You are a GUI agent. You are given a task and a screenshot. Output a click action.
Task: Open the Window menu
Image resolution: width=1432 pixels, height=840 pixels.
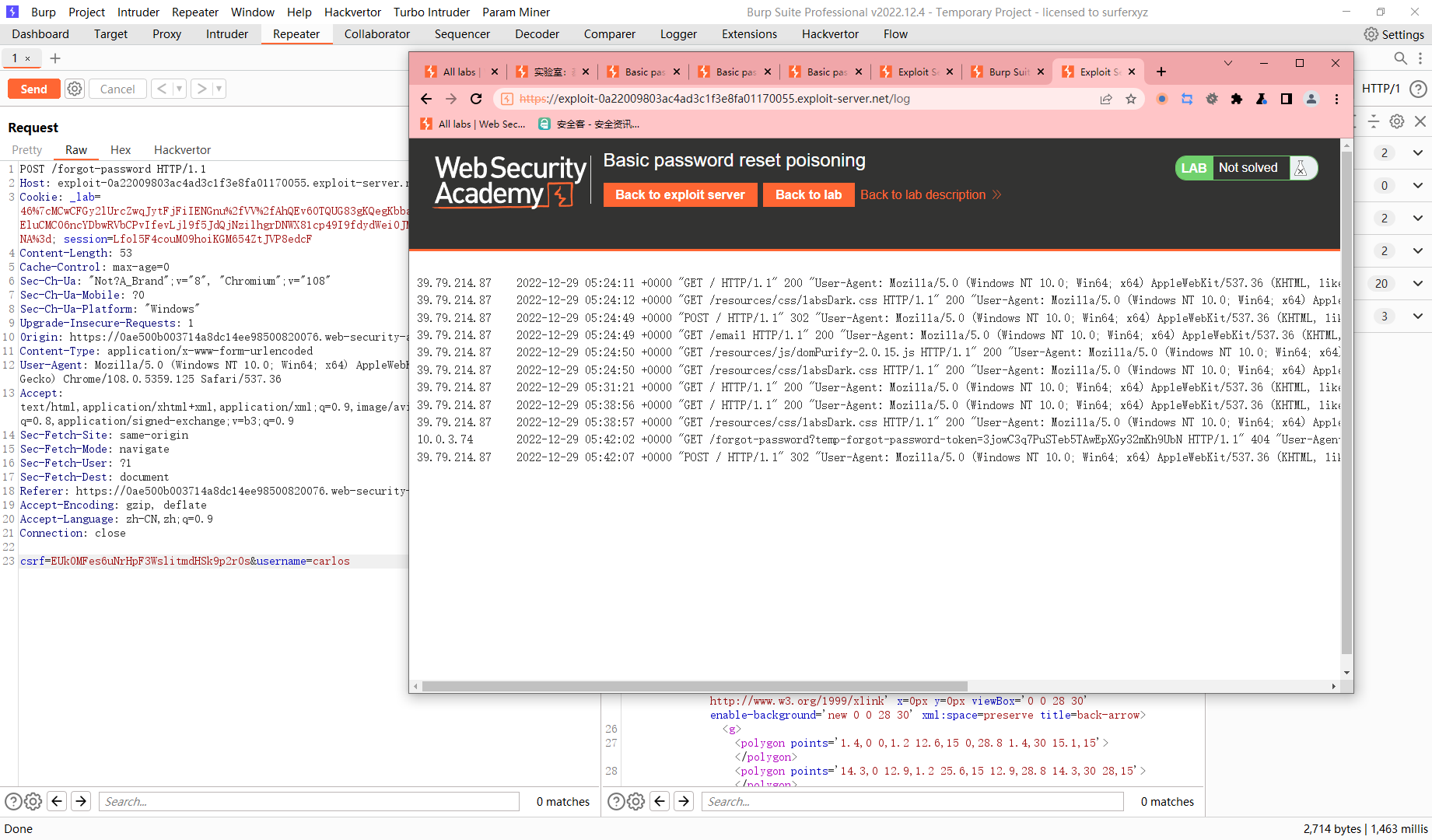pos(252,12)
